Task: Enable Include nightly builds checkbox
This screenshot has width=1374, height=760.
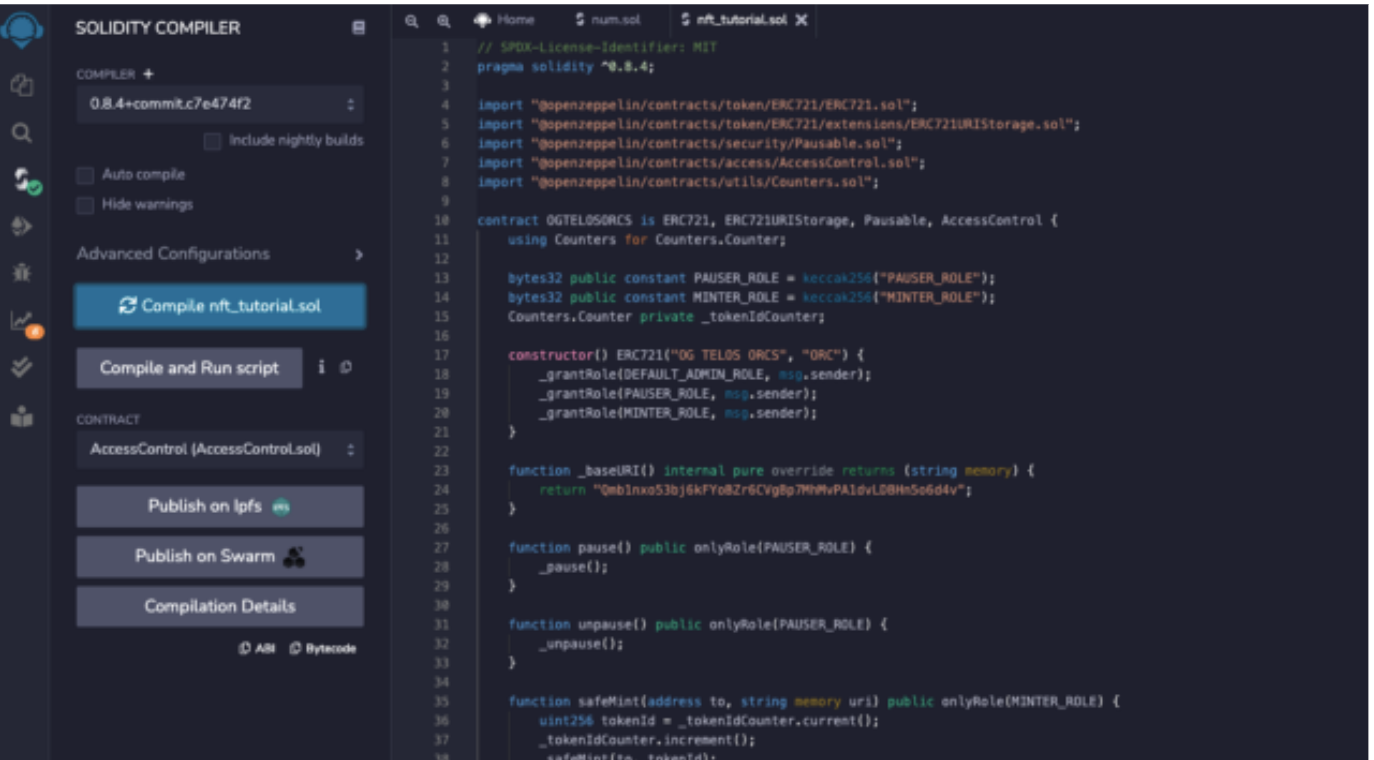Action: coord(212,141)
